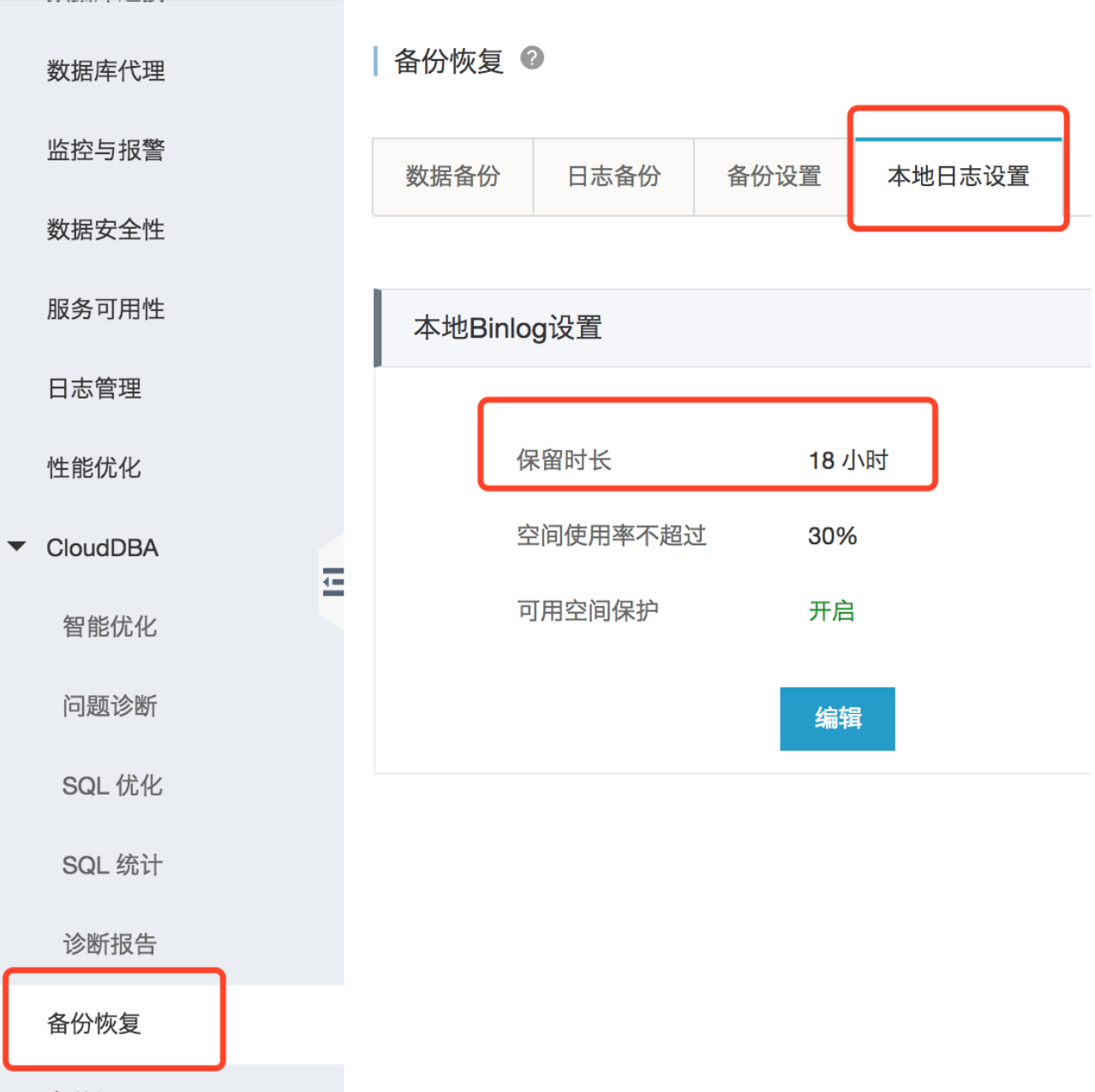
Task: Select 备份恢复 in the sidebar
Action: [94, 1023]
